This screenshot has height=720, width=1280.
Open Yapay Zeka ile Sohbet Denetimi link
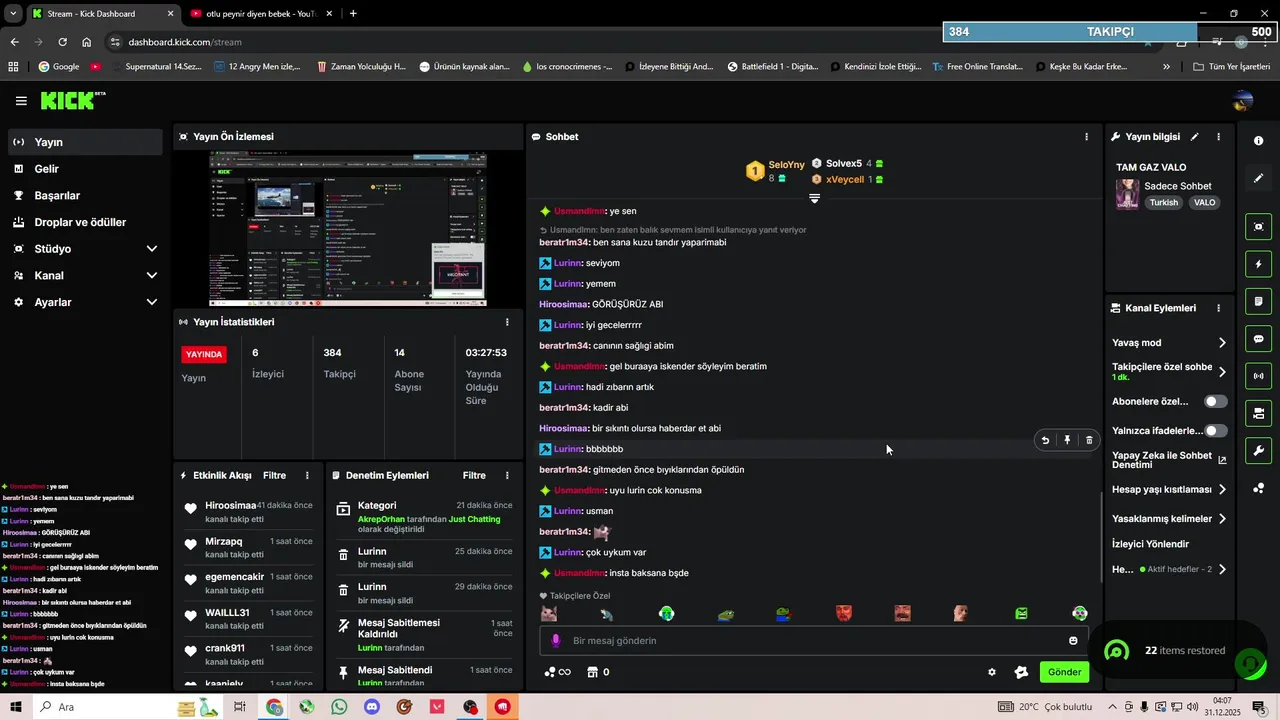click(x=1169, y=460)
